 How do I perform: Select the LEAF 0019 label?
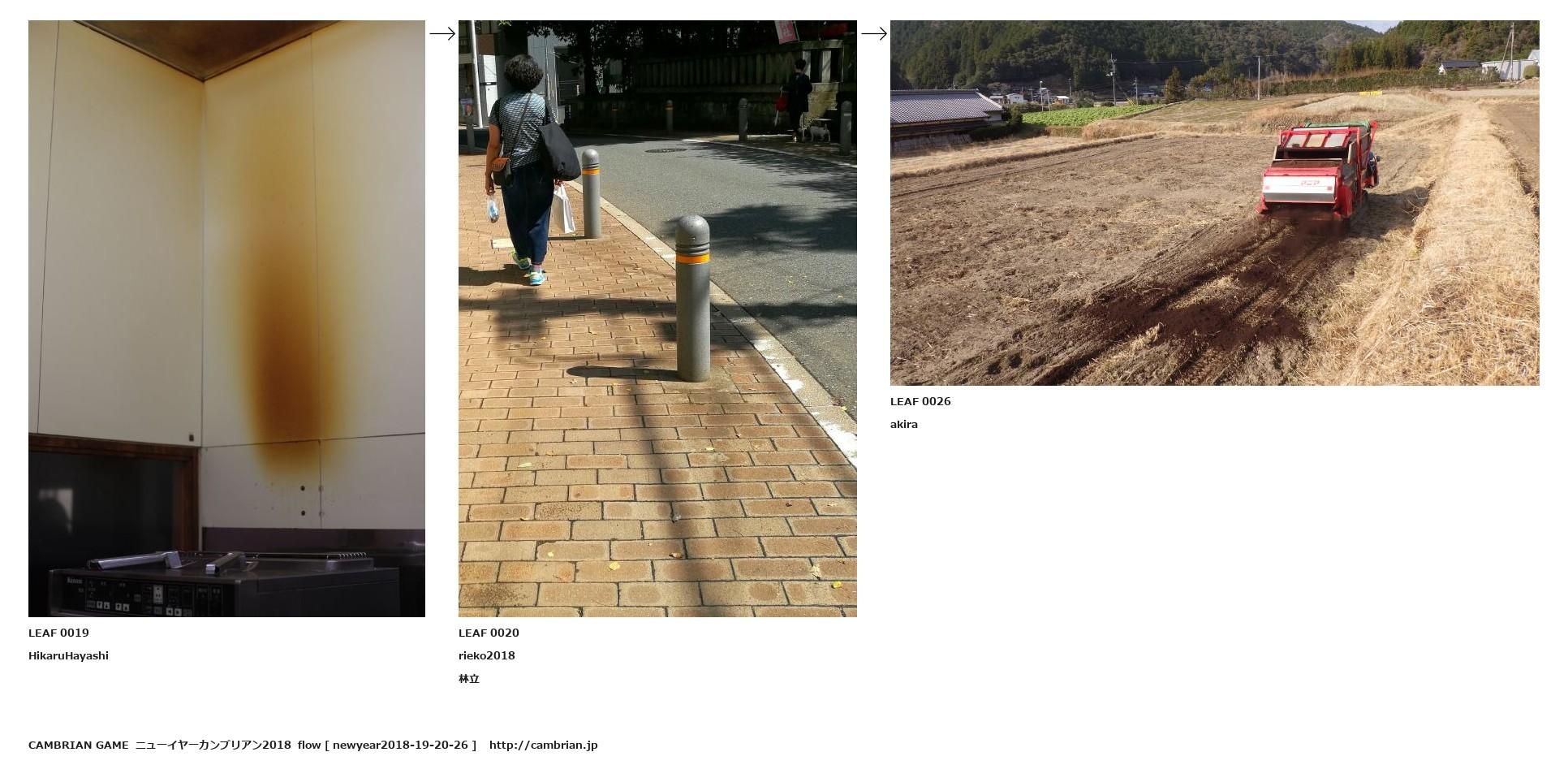(x=58, y=633)
